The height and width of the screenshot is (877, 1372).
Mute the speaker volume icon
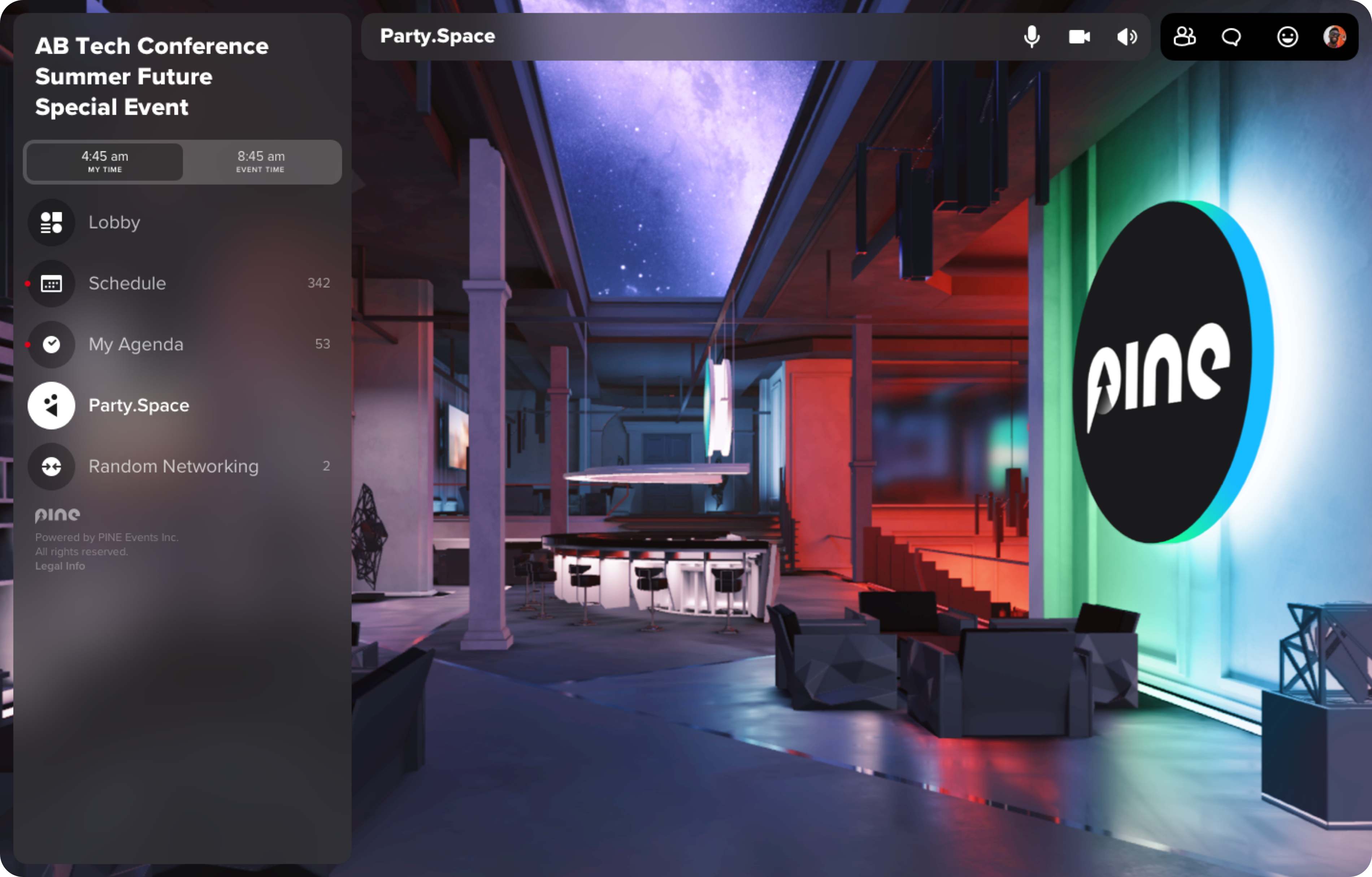(1126, 37)
